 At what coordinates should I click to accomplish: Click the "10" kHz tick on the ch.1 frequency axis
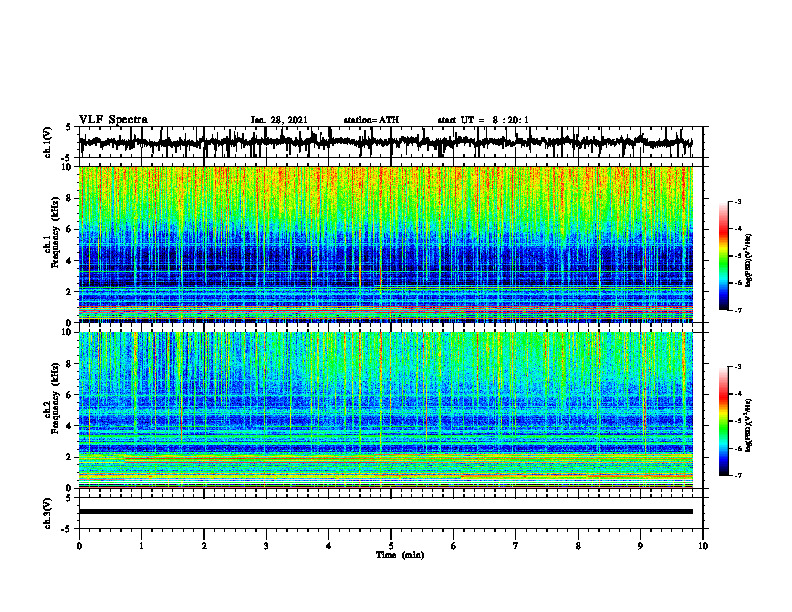68,168
